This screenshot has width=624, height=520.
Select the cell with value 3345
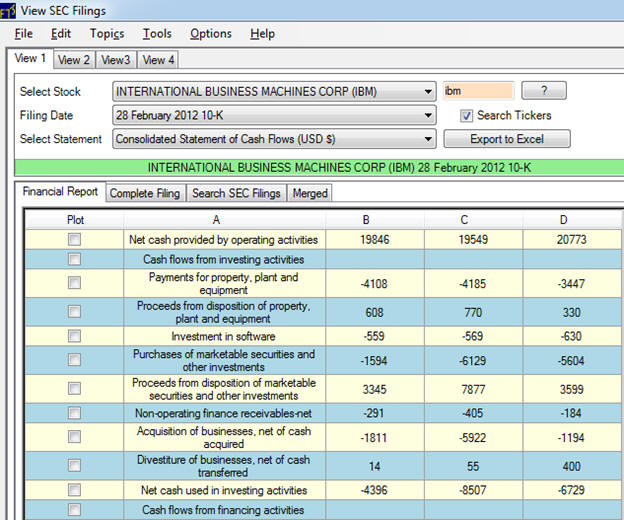[374, 389]
